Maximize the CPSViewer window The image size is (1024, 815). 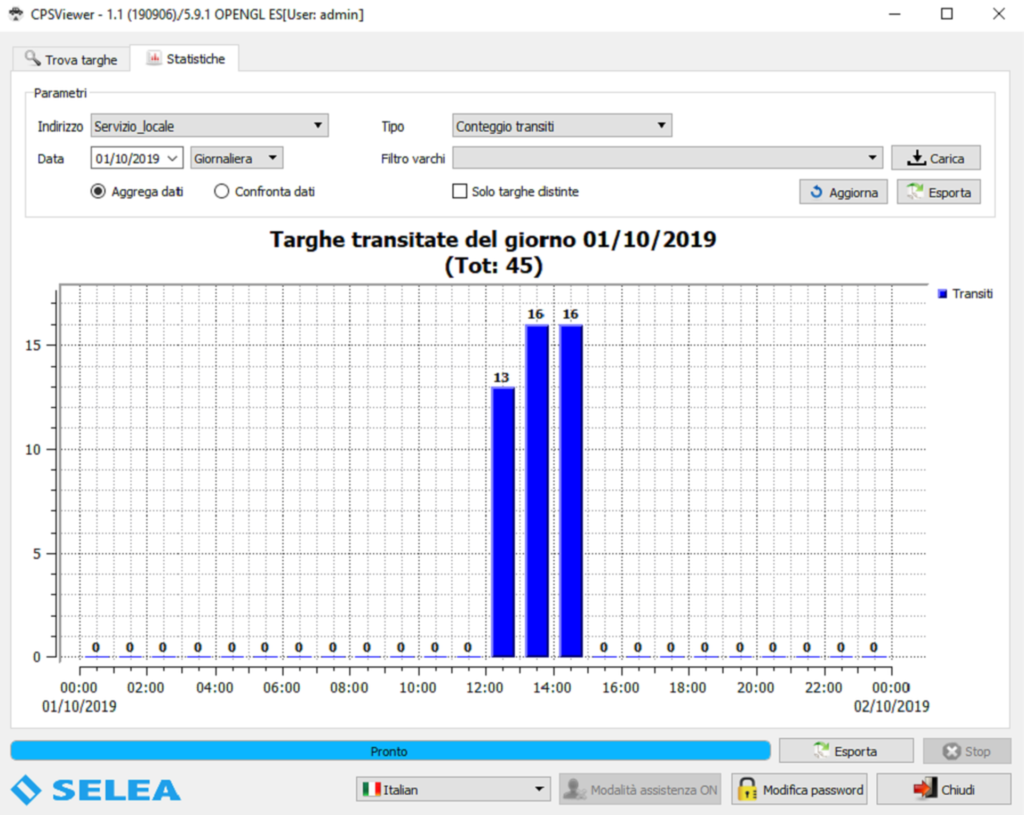(x=946, y=14)
